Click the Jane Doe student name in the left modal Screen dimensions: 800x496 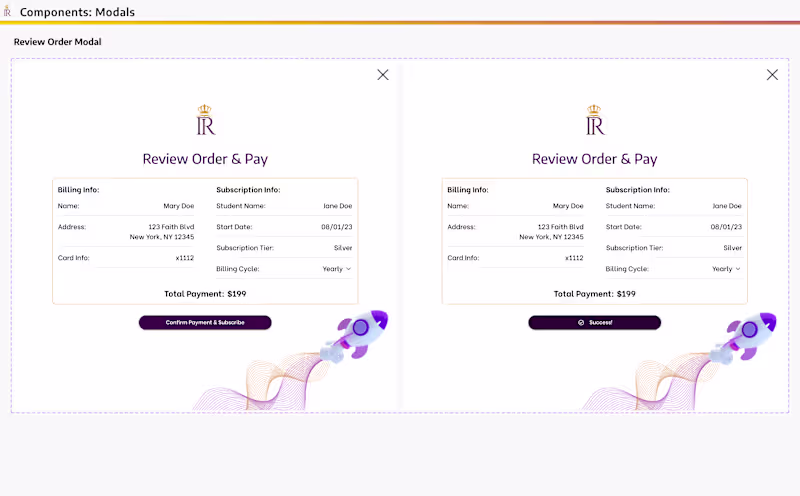tap(337, 206)
